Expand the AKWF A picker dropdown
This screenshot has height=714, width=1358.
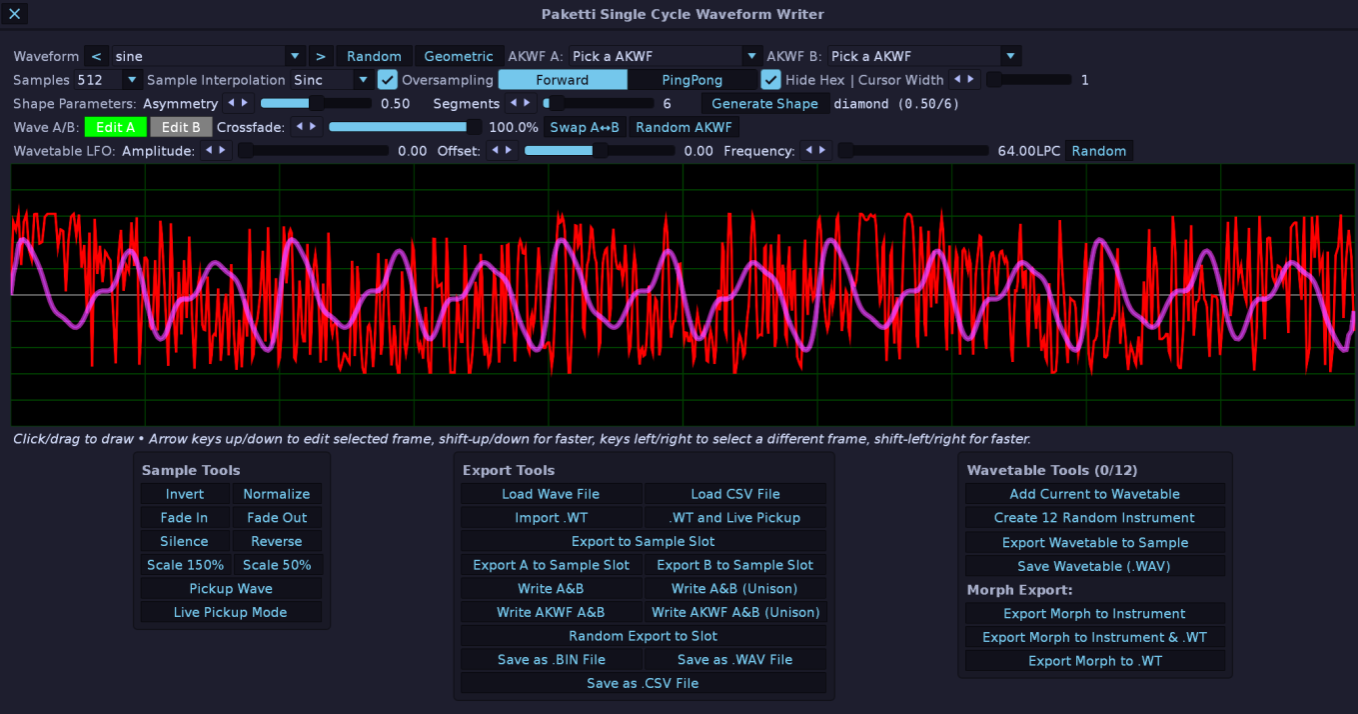pos(665,56)
